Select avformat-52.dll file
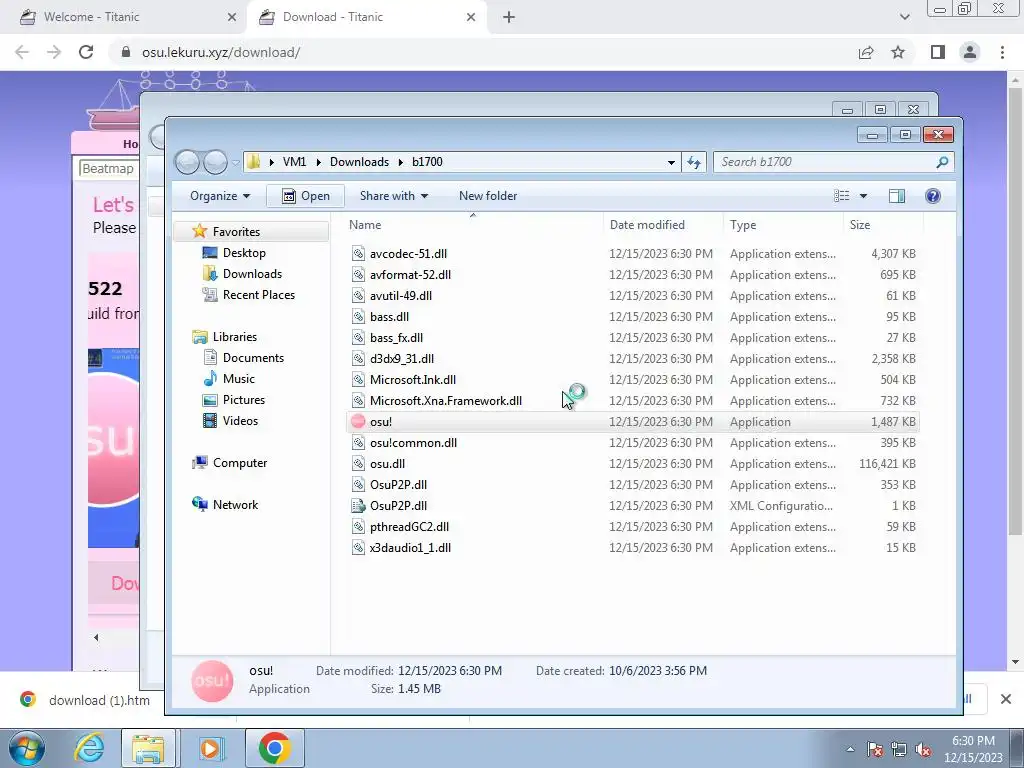 pos(410,275)
